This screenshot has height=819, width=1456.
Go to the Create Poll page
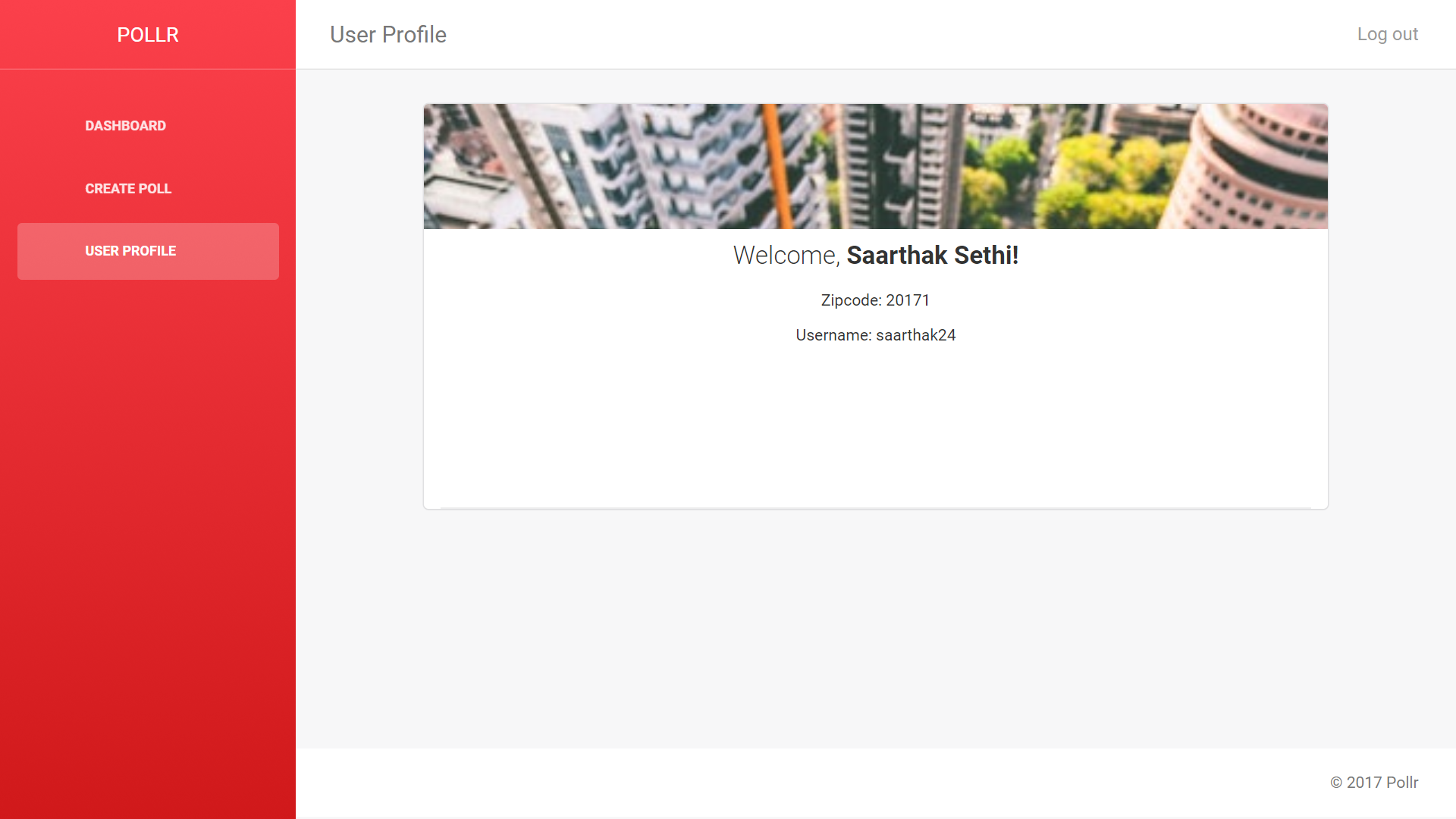point(128,189)
